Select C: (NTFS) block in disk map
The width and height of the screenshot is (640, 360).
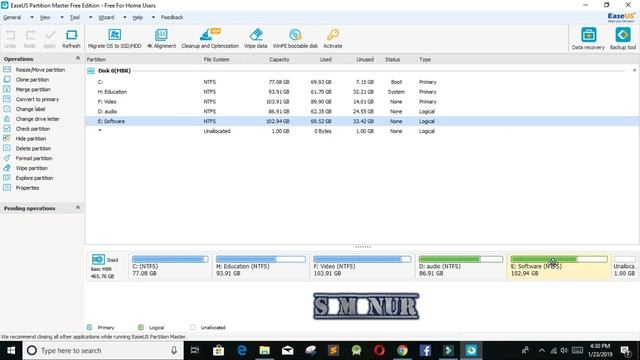170,267
